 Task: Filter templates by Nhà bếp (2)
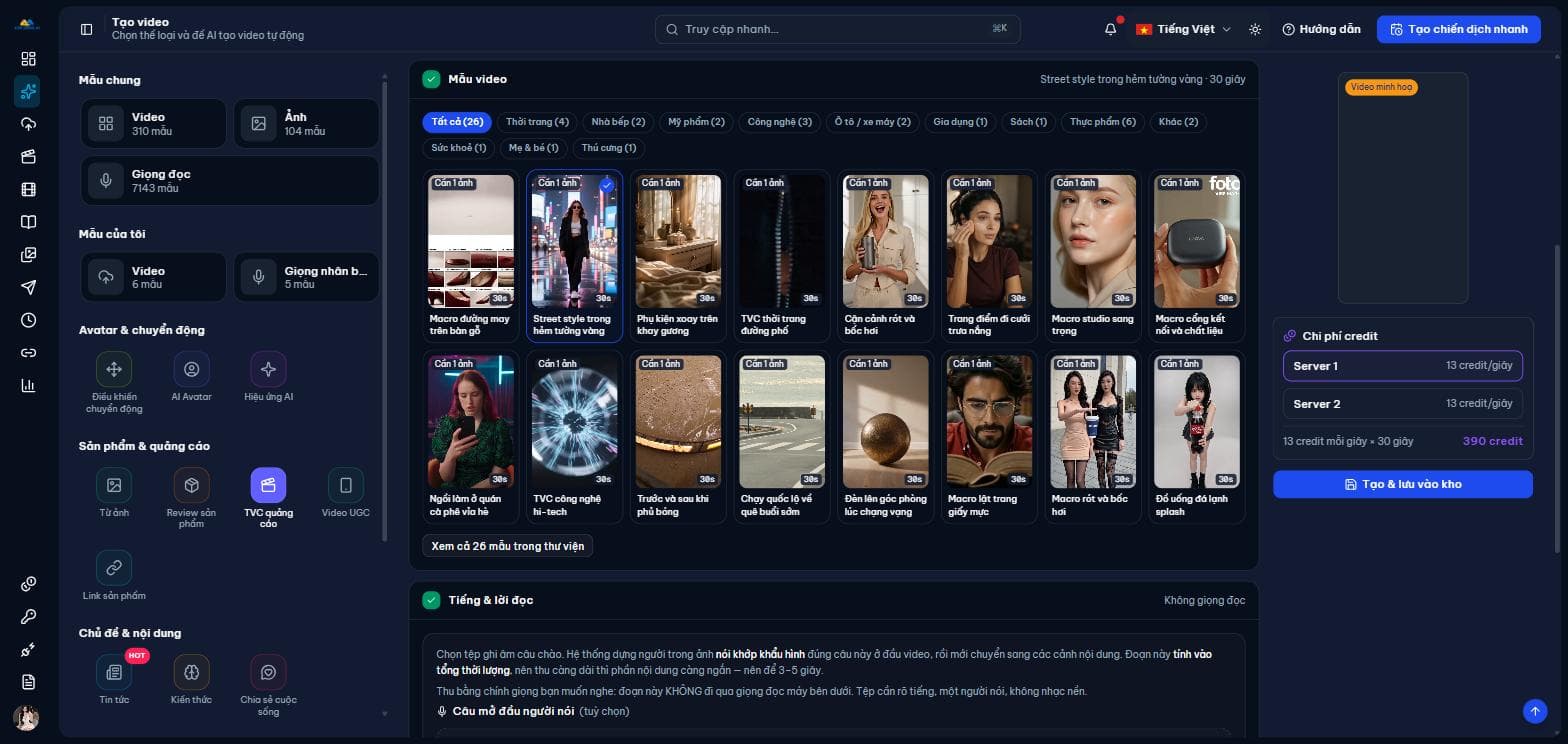tap(618, 122)
